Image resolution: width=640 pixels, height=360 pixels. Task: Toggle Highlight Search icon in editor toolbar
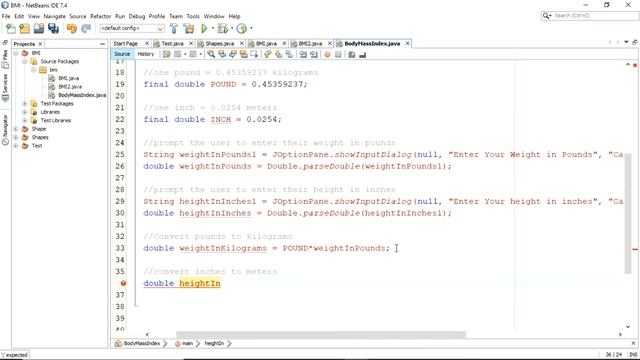[x=244, y=54]
